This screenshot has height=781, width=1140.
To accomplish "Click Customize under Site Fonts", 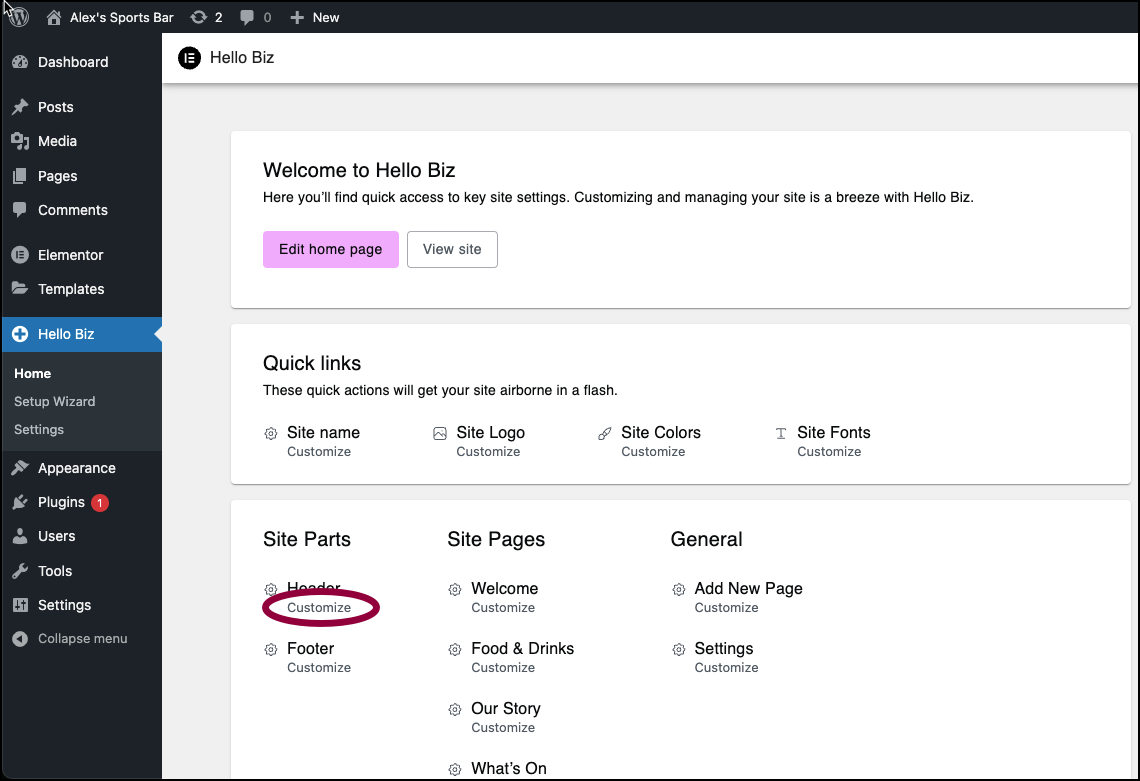I will pyautogui.click(x=829, y=452).
